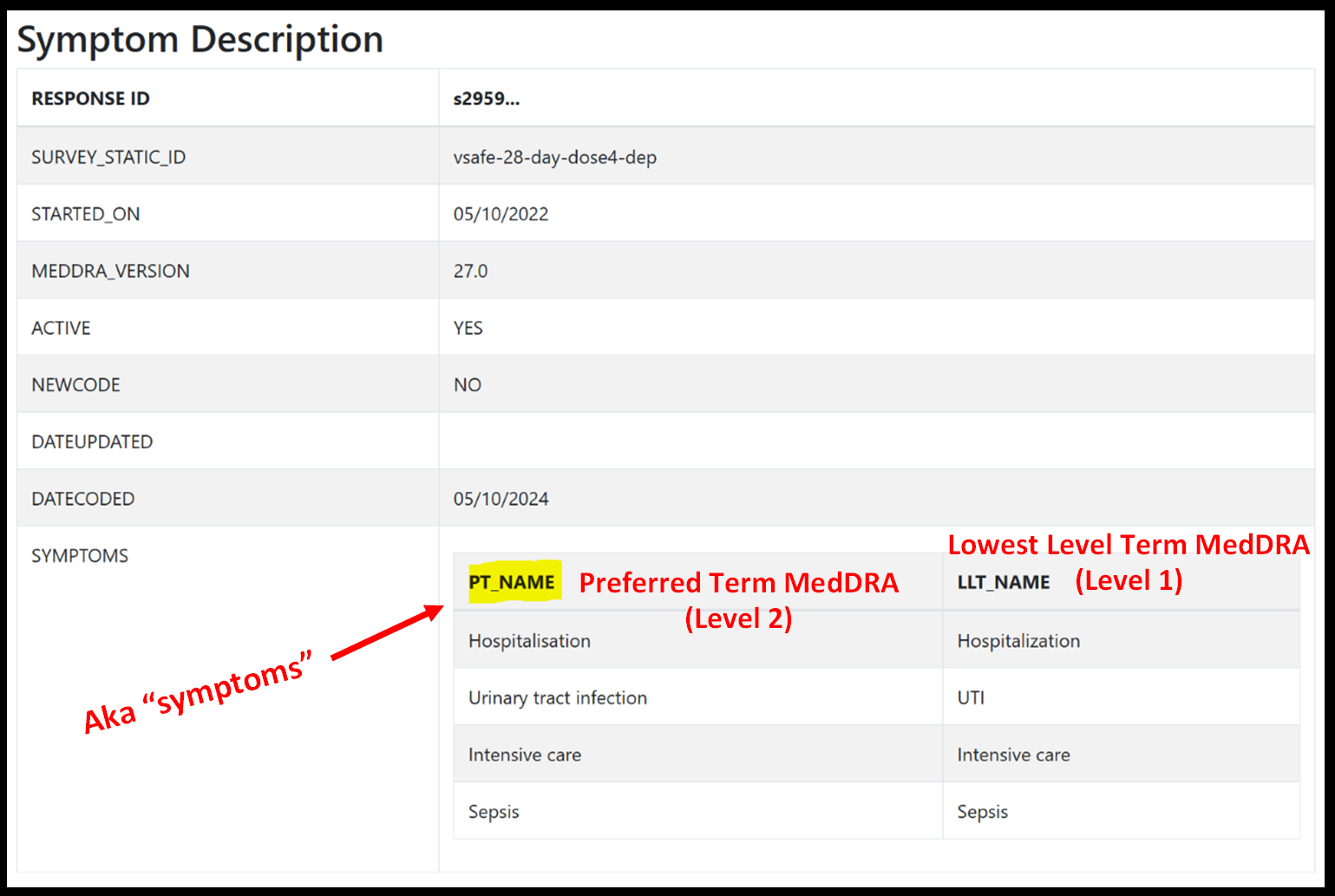The image size is (1335, 896).
Task: Click the 05/10/2022 start date
Action: click(501, 214)
